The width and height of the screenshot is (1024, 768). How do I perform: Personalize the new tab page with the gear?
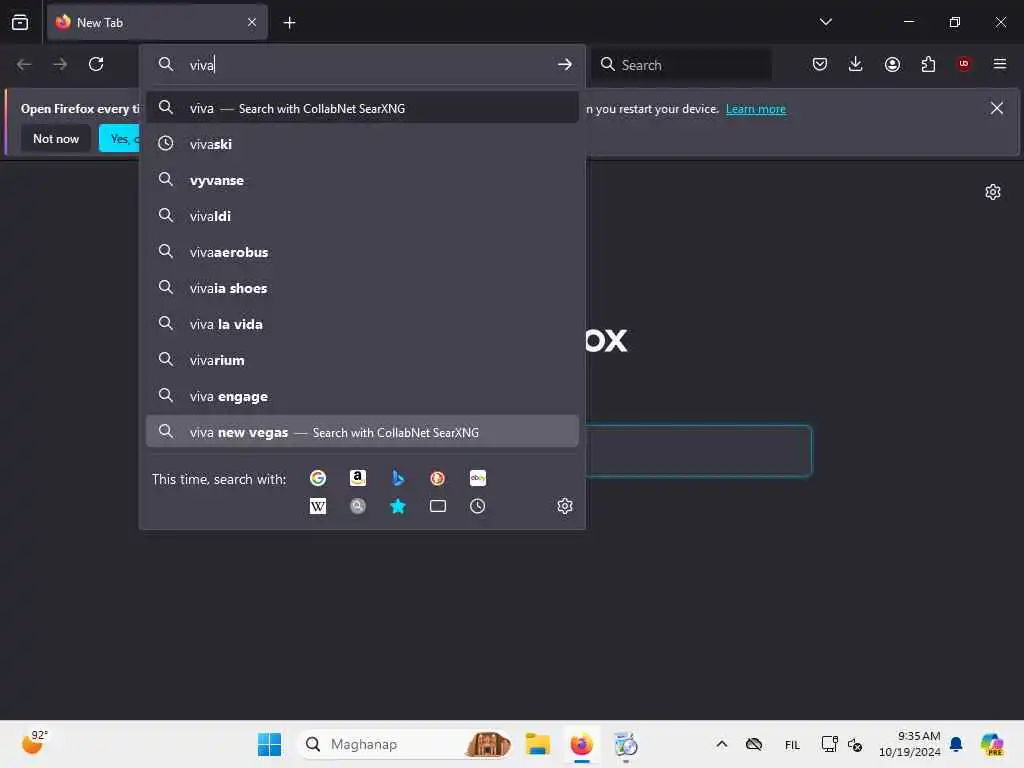click(993, 192)
